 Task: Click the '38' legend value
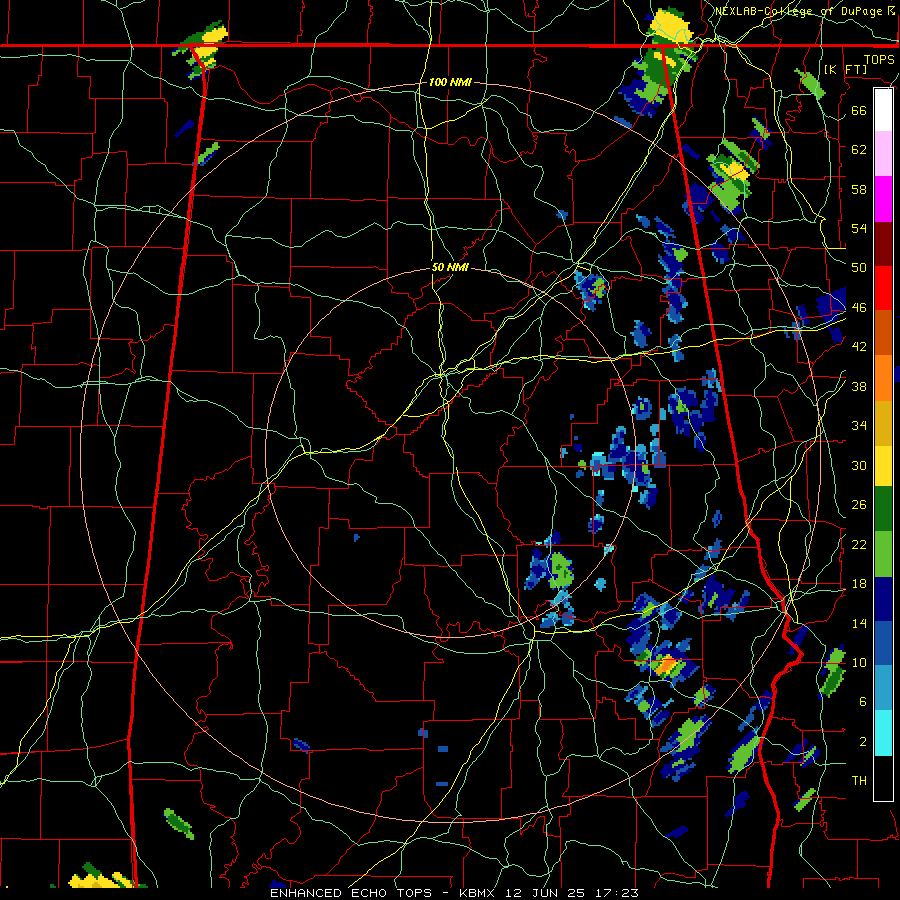click(x=859, y=386)
